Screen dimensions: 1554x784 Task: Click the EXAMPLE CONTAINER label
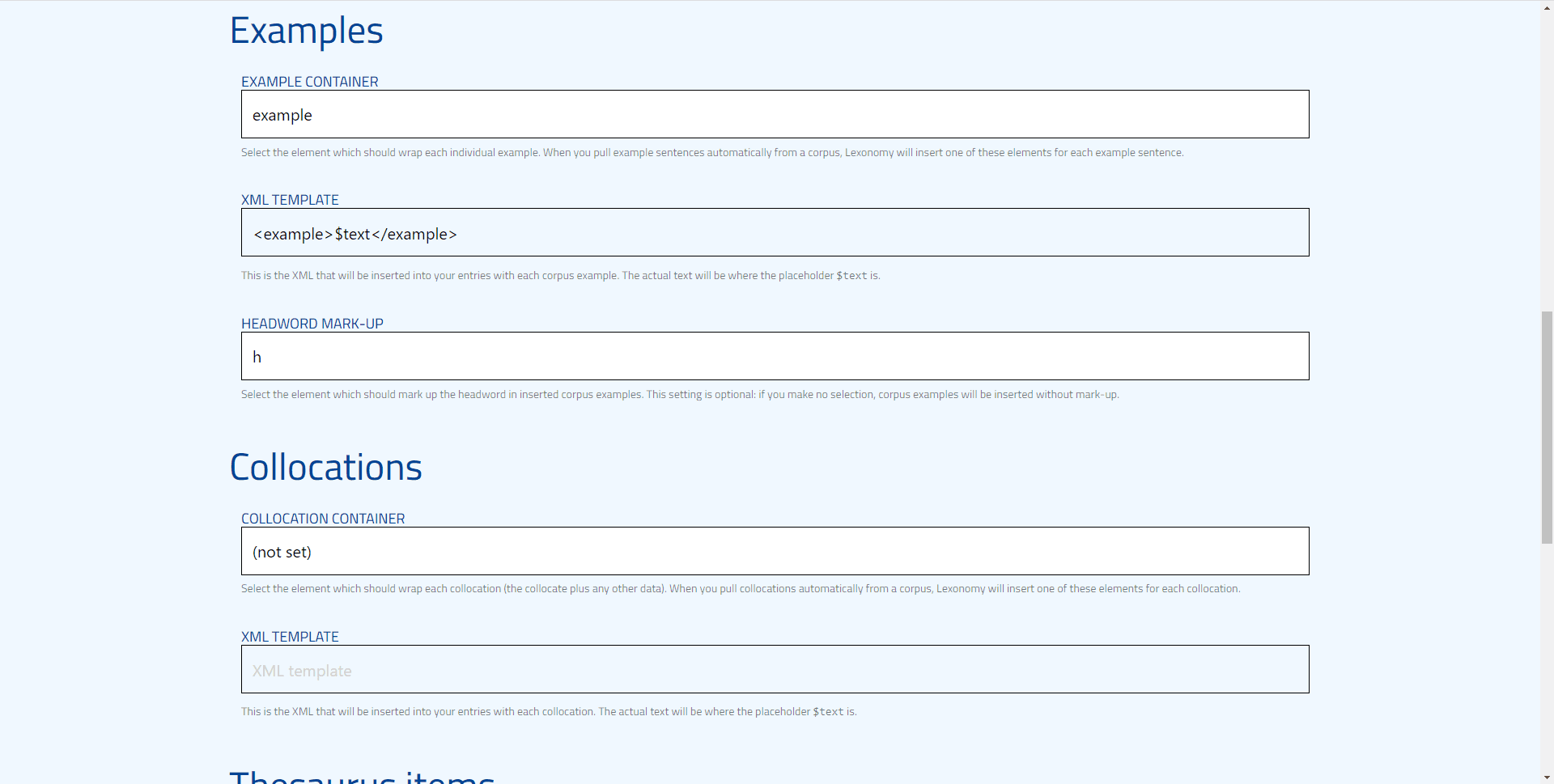pos(309,82)
